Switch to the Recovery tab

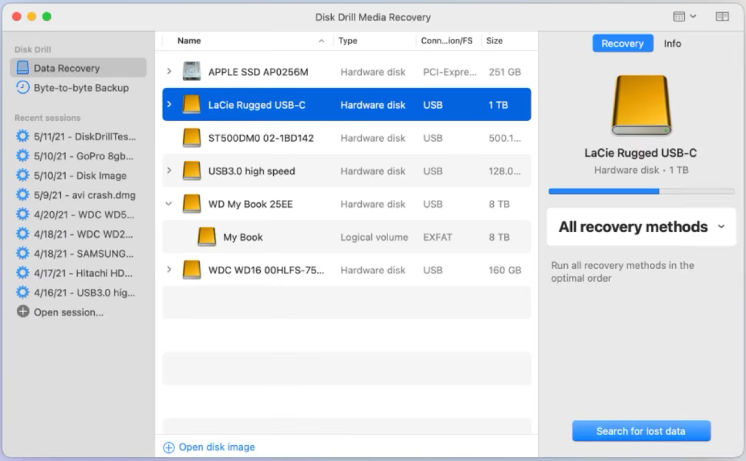pos(622,43)
